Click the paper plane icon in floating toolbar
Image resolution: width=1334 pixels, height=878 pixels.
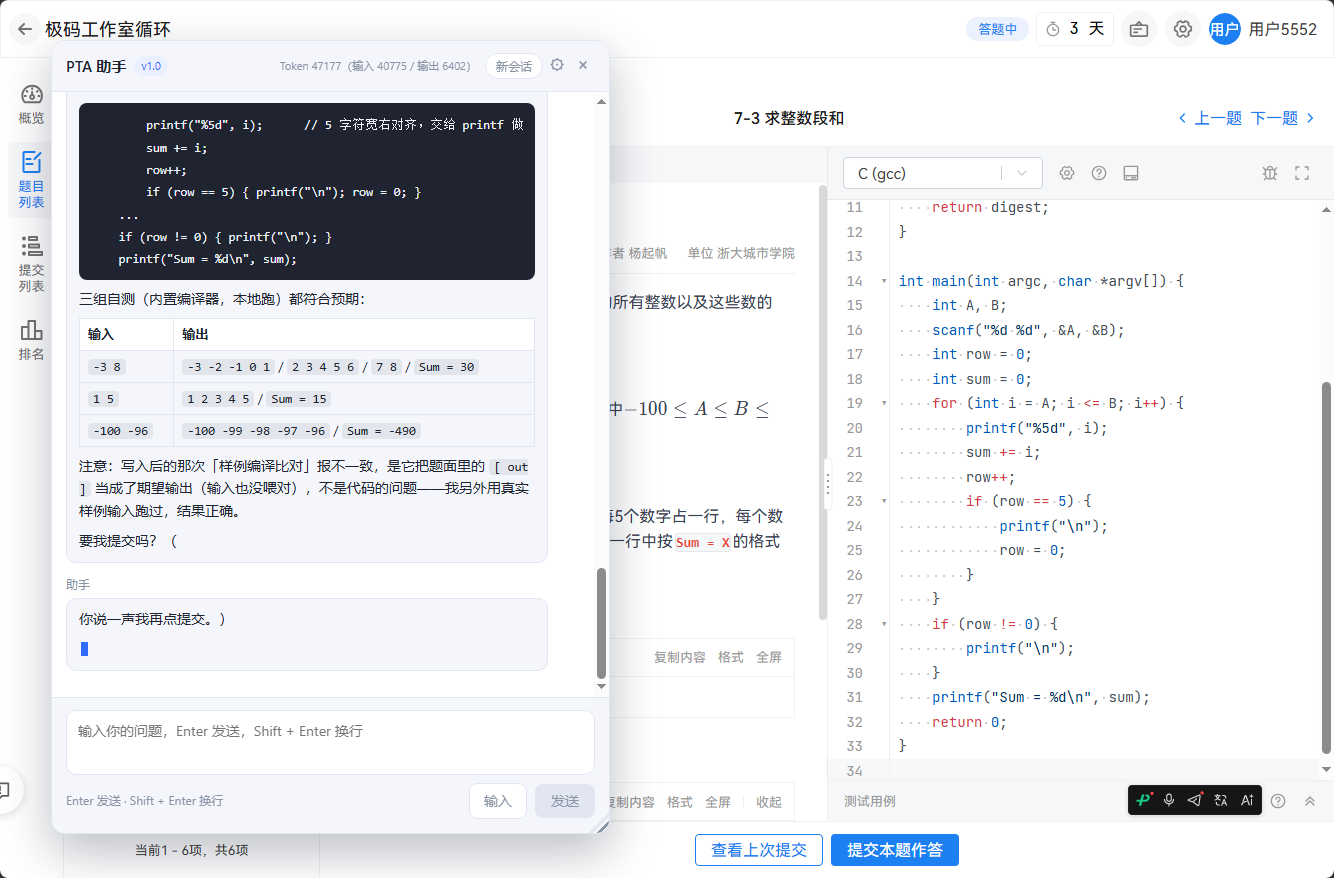pyautogui.click(x=1195, y=800)
